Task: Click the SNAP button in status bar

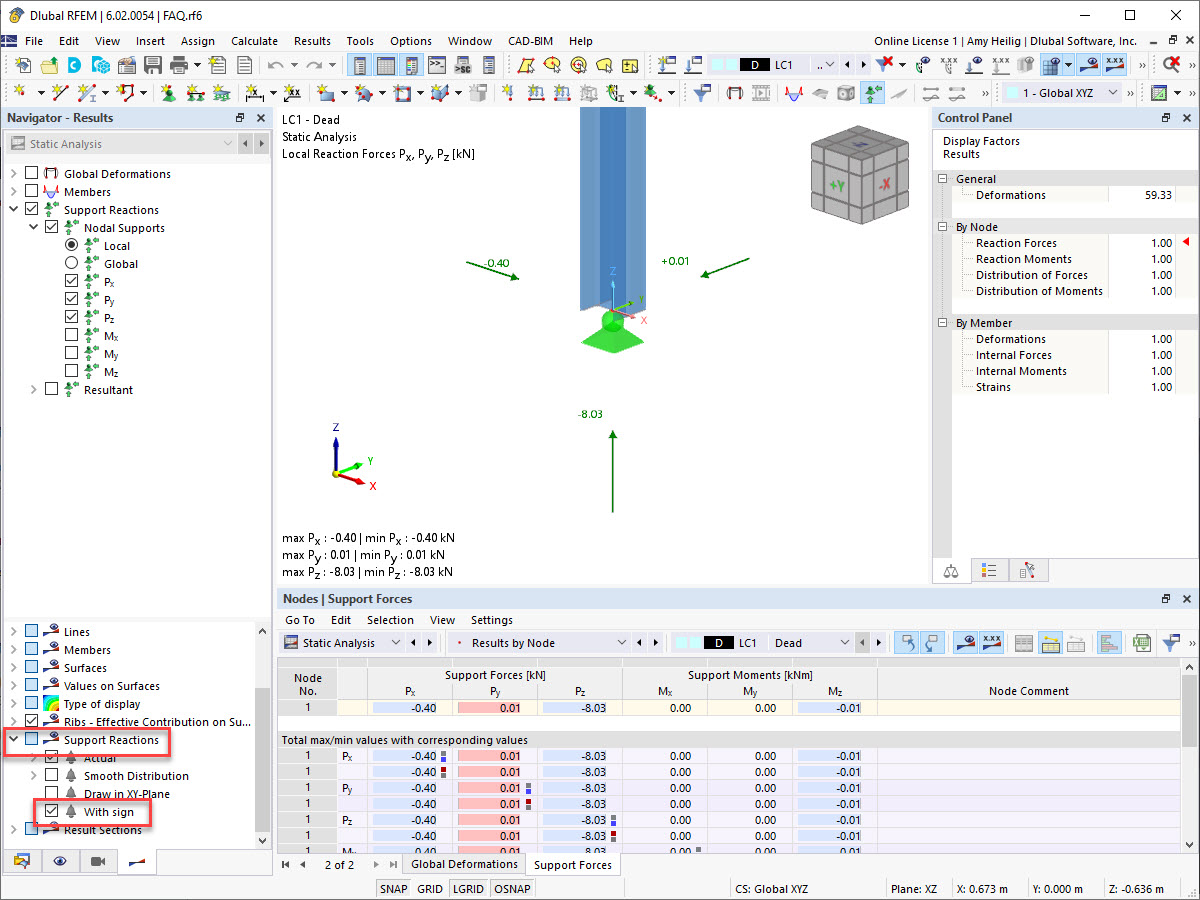Action: [x=393, y=888]
